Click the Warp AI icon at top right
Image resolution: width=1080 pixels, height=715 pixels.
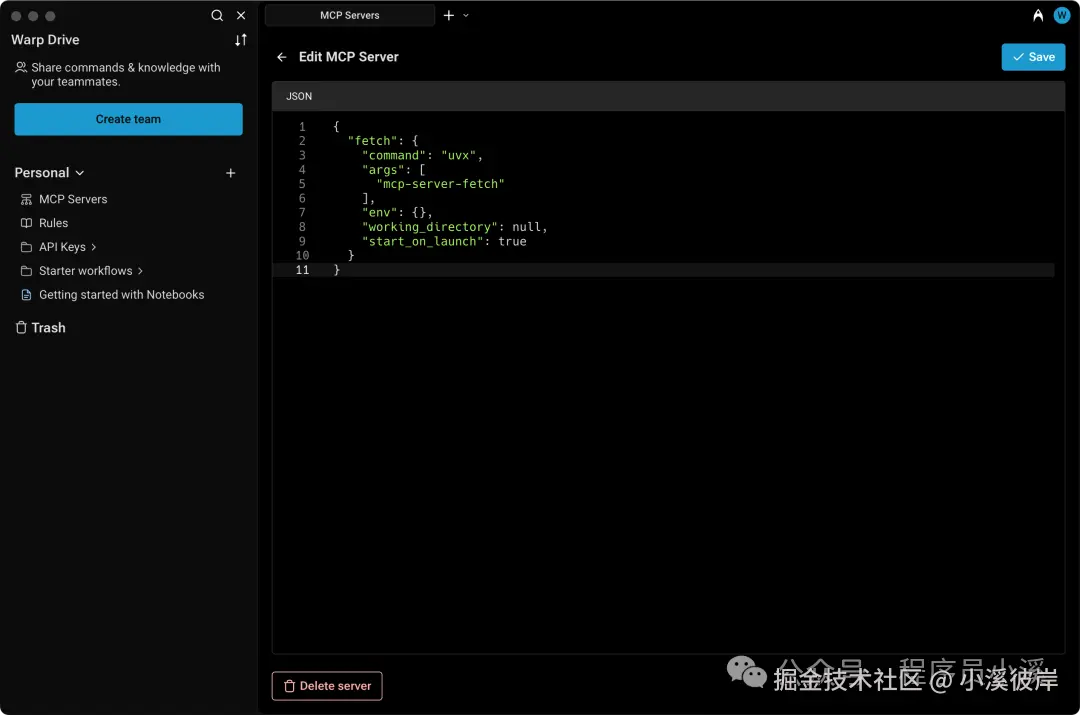1038,15
